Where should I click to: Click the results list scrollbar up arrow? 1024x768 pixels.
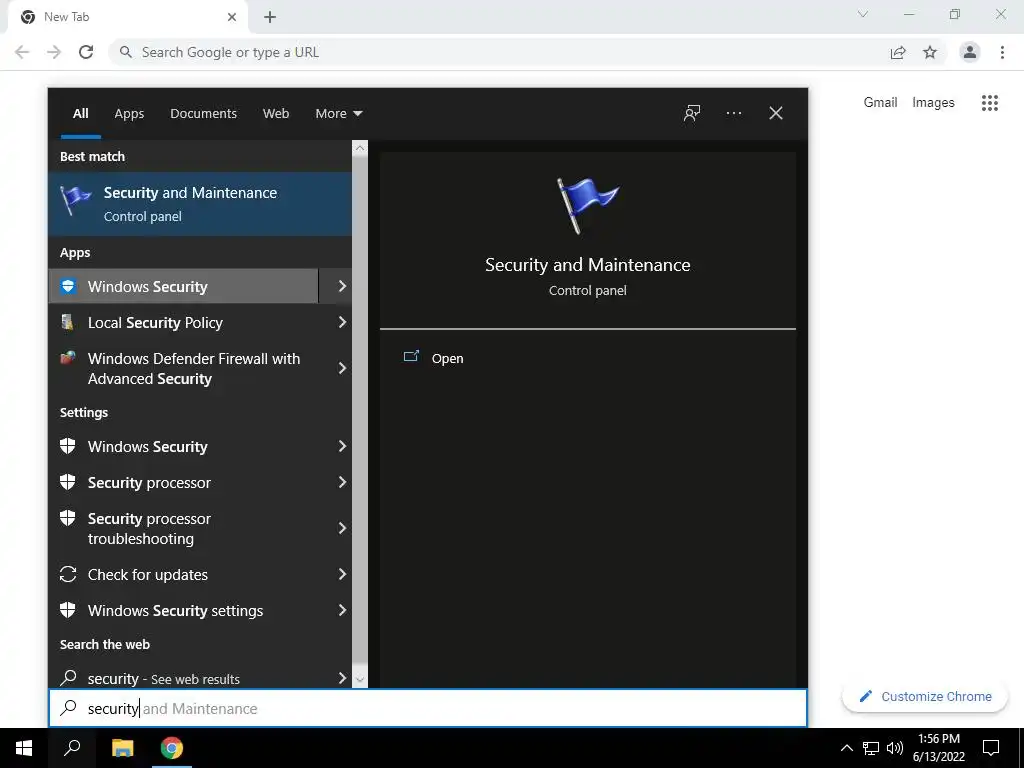tap(360, 148)
